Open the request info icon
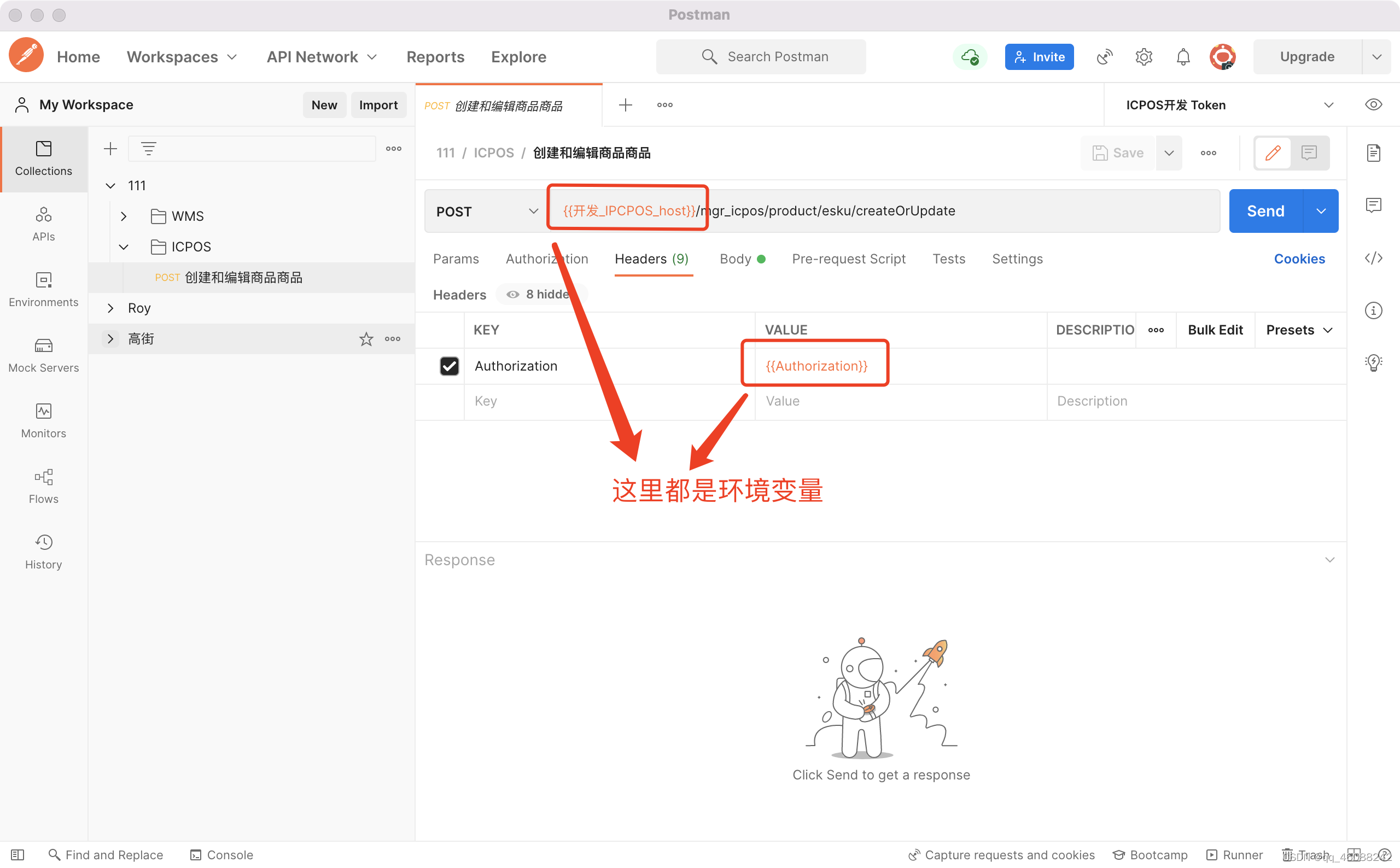 tap(1374, 310)
